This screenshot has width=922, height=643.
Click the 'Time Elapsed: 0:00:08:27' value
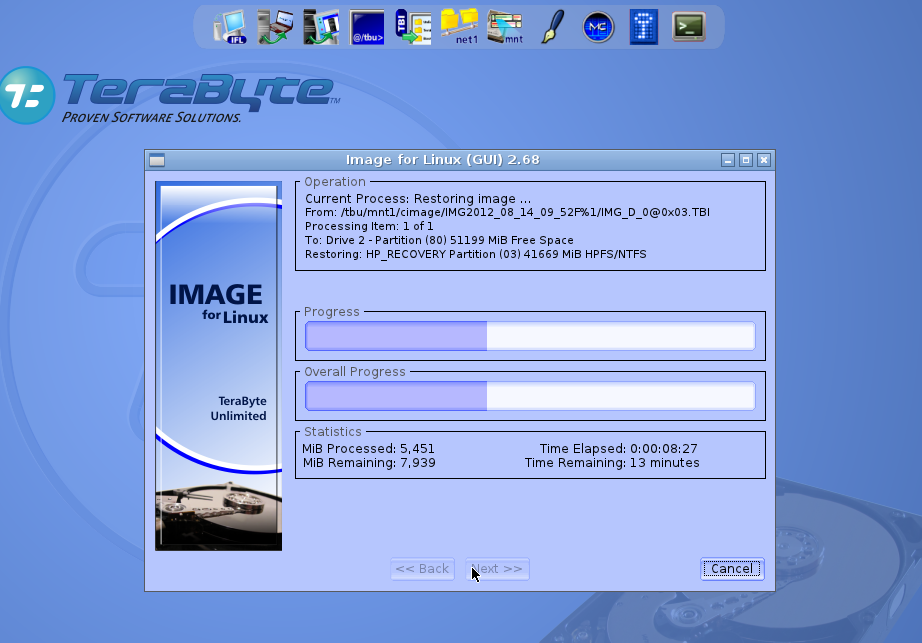pos(619,448)
